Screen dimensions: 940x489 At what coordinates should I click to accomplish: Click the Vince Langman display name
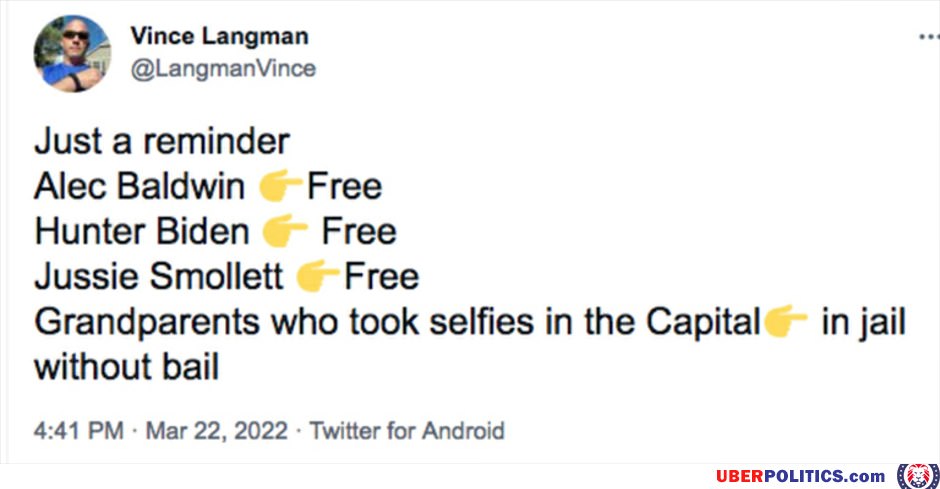pyautogui.click(x=219, y=36)
